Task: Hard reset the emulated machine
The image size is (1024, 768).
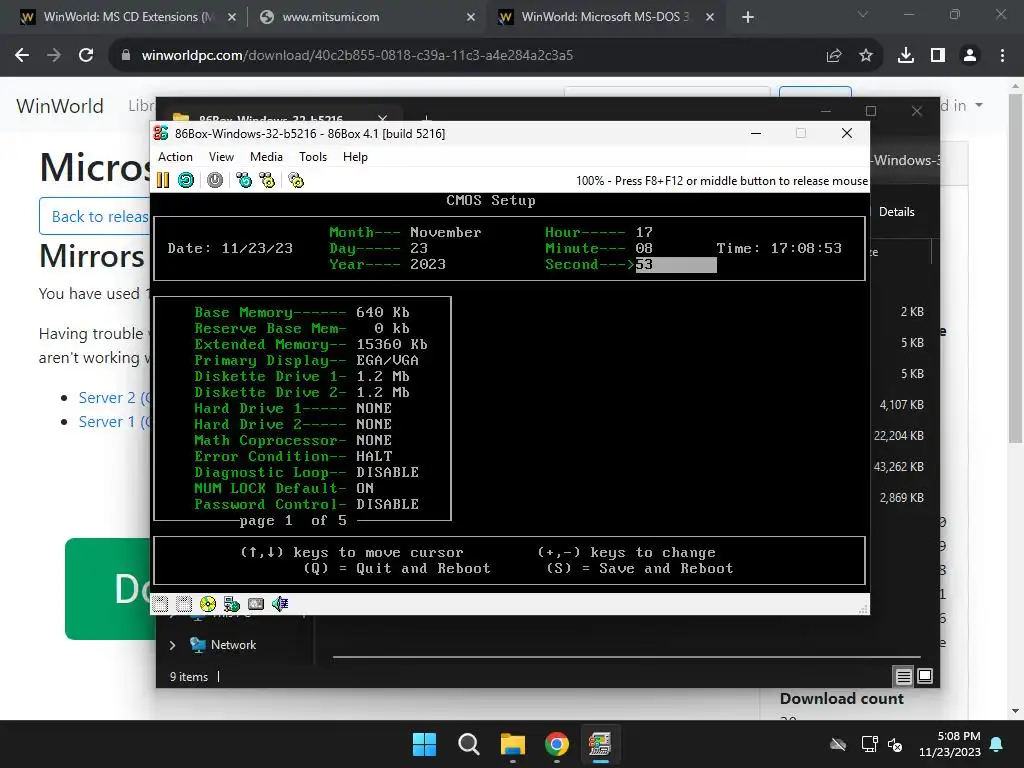Action: [186, 180]
